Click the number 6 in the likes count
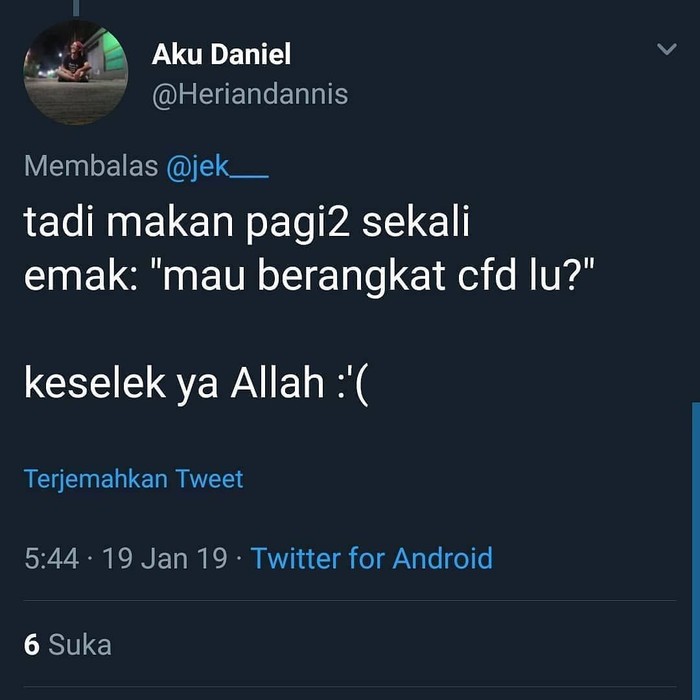This screenshot has width=700, height=700. pyautogui.click(x=32, y=645)
